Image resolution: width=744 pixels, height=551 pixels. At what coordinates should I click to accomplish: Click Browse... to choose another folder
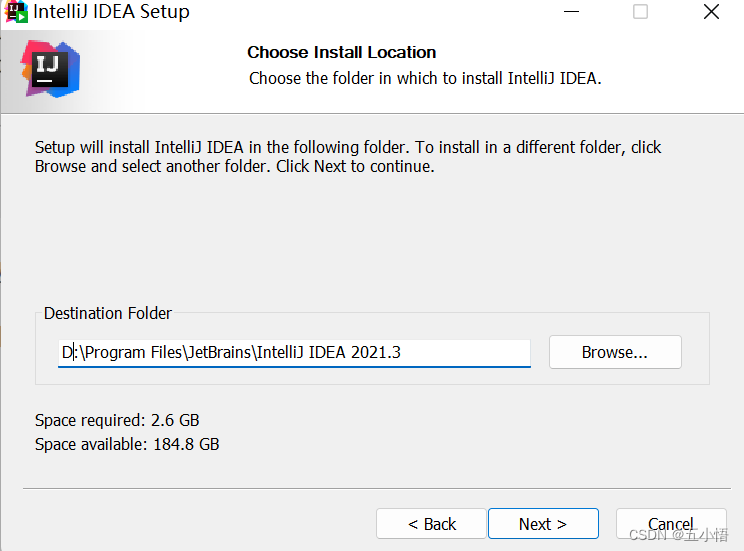tap(615, 352)
